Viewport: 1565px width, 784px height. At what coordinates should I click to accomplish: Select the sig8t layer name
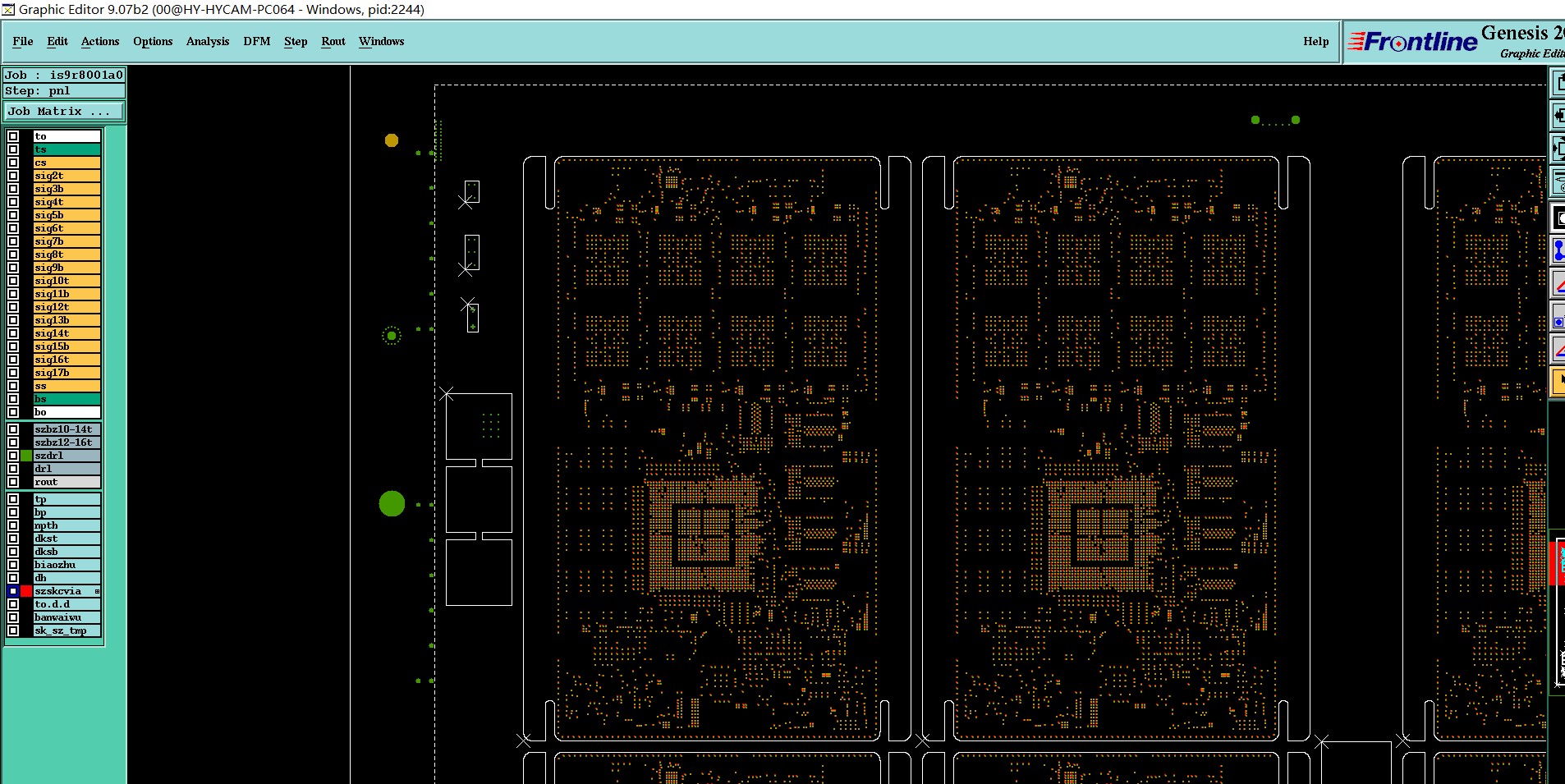pos(67,254)
